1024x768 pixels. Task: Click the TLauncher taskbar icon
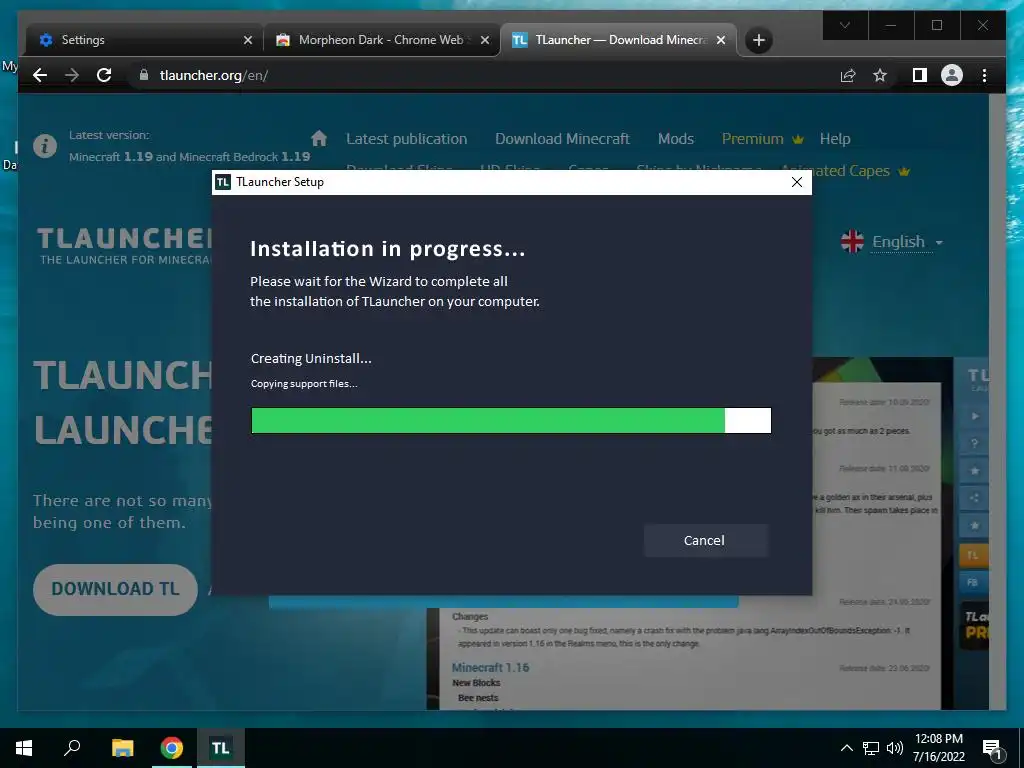click(x=221, y=748)
